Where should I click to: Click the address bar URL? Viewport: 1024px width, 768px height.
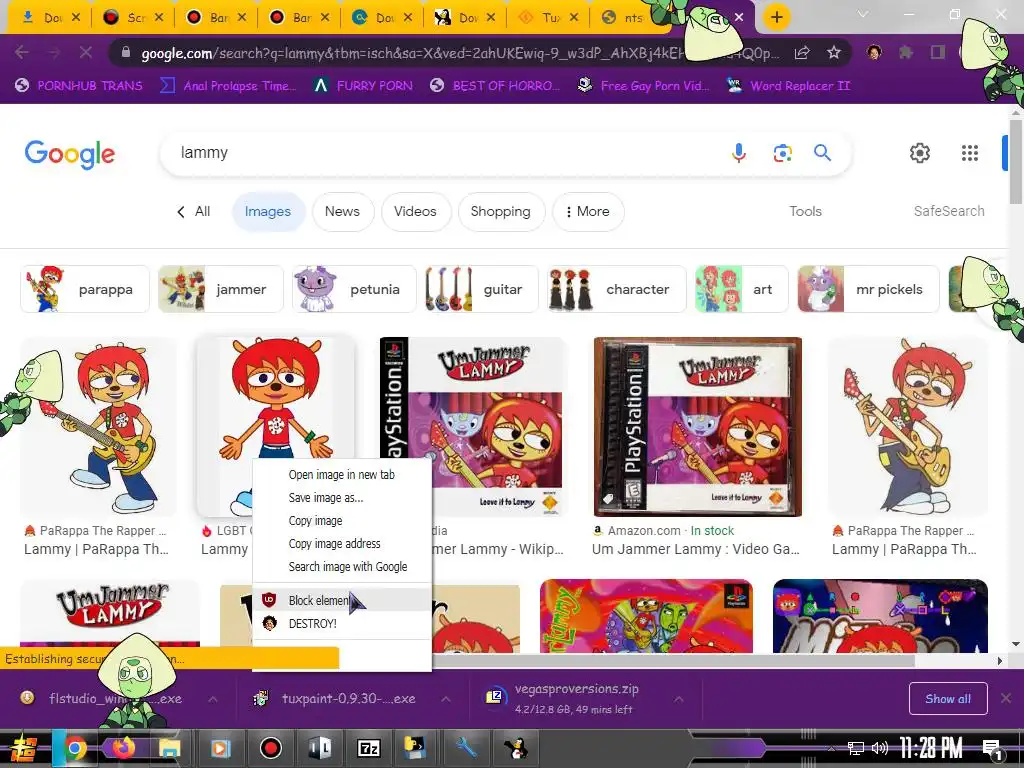click(x=460, y=53)
